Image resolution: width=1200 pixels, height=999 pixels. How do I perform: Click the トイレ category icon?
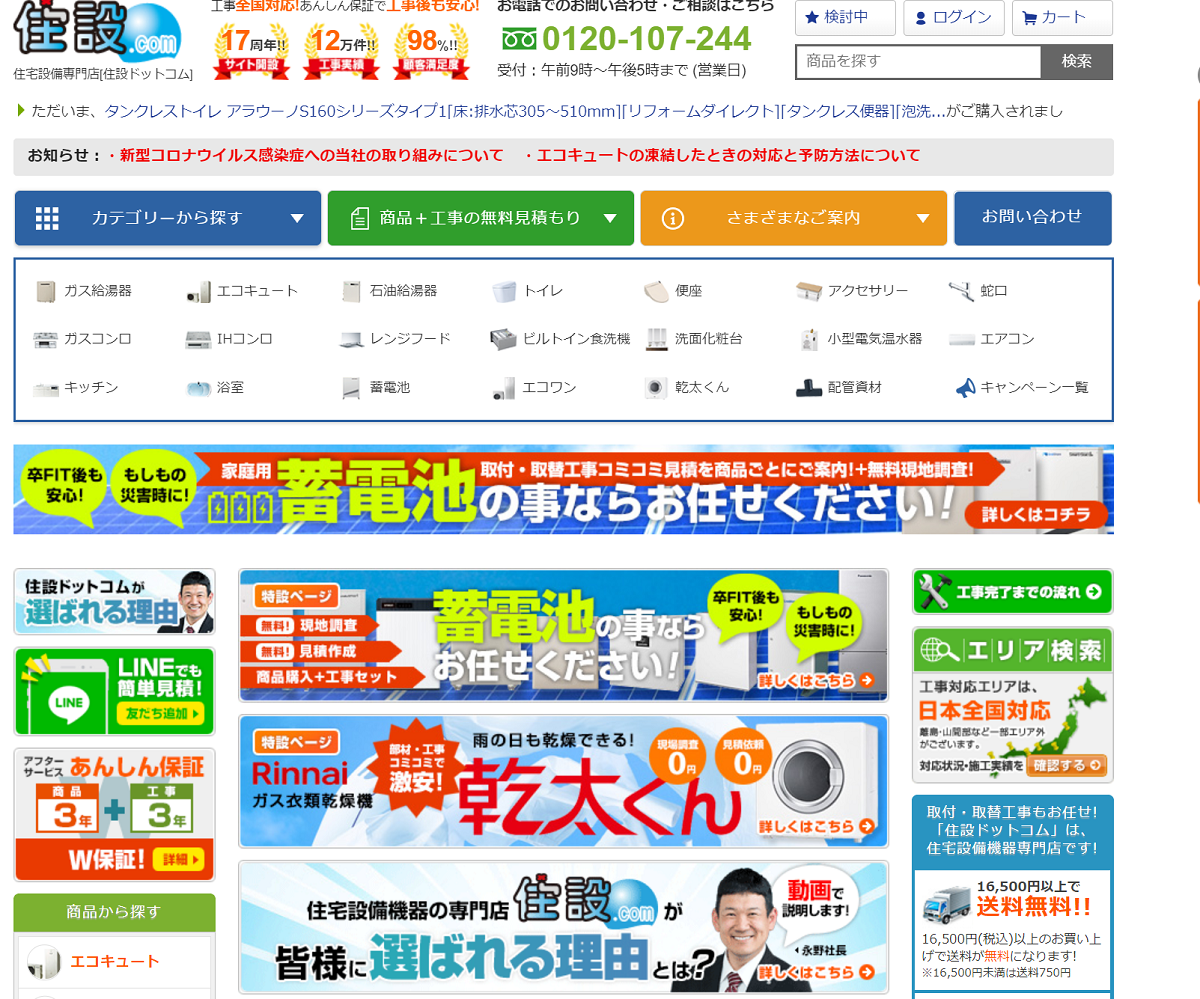[504, 291]
